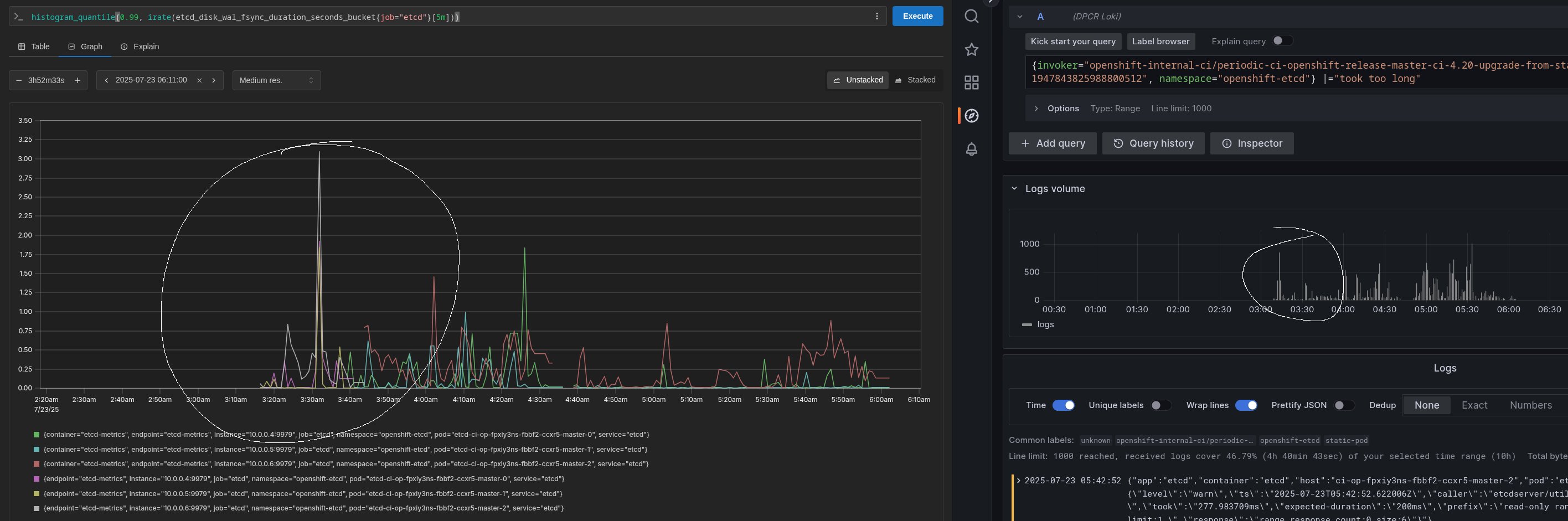Disable the Time toggle in Logs
The width and height of the screenshot is (1568, 521).
coord(1064,405)
